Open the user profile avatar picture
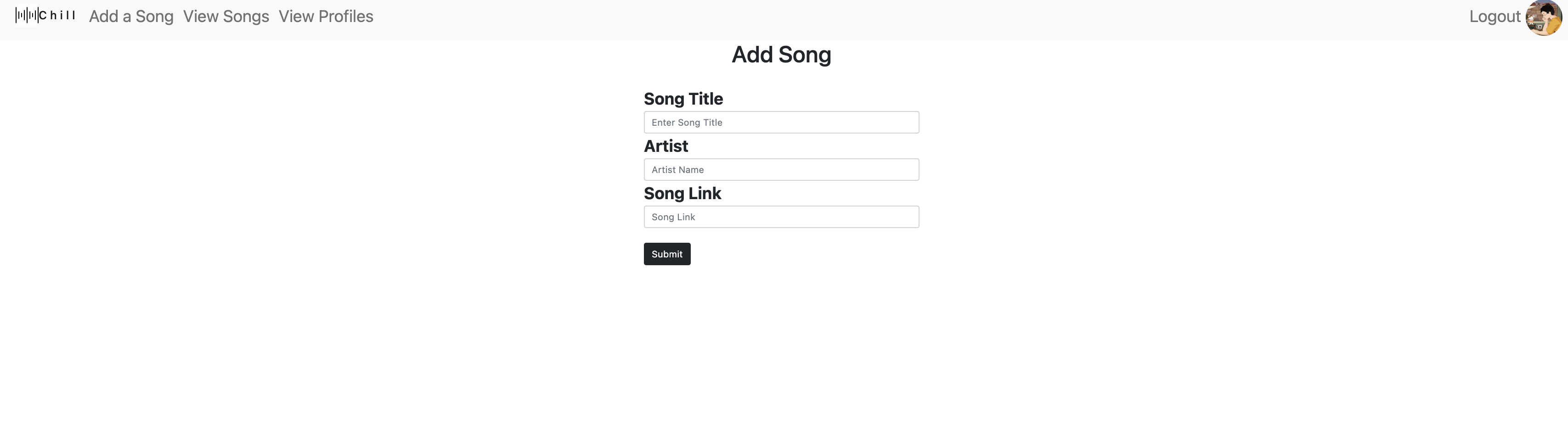 1544,18
